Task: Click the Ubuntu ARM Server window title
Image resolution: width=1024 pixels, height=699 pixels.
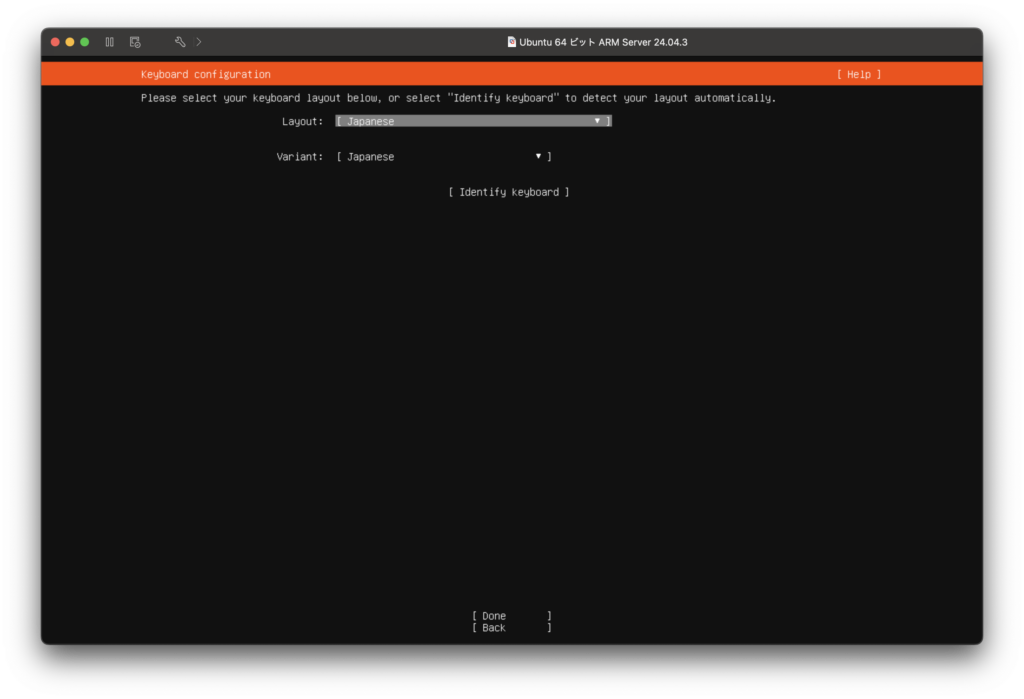Action: point(603,42)
